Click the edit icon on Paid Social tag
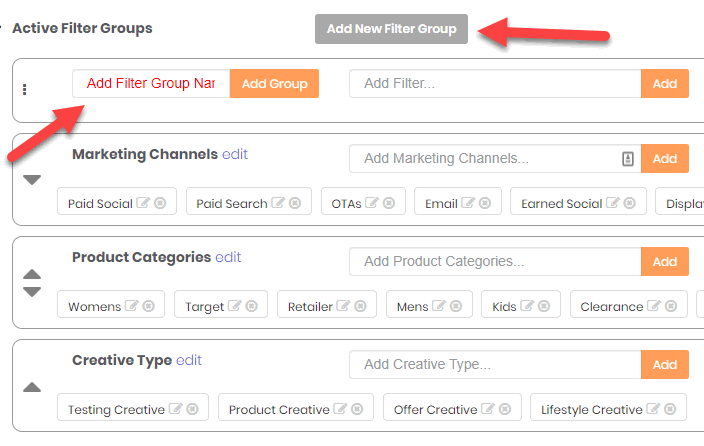The width and height of the screenshot is (704, 446). coord(143,203)
